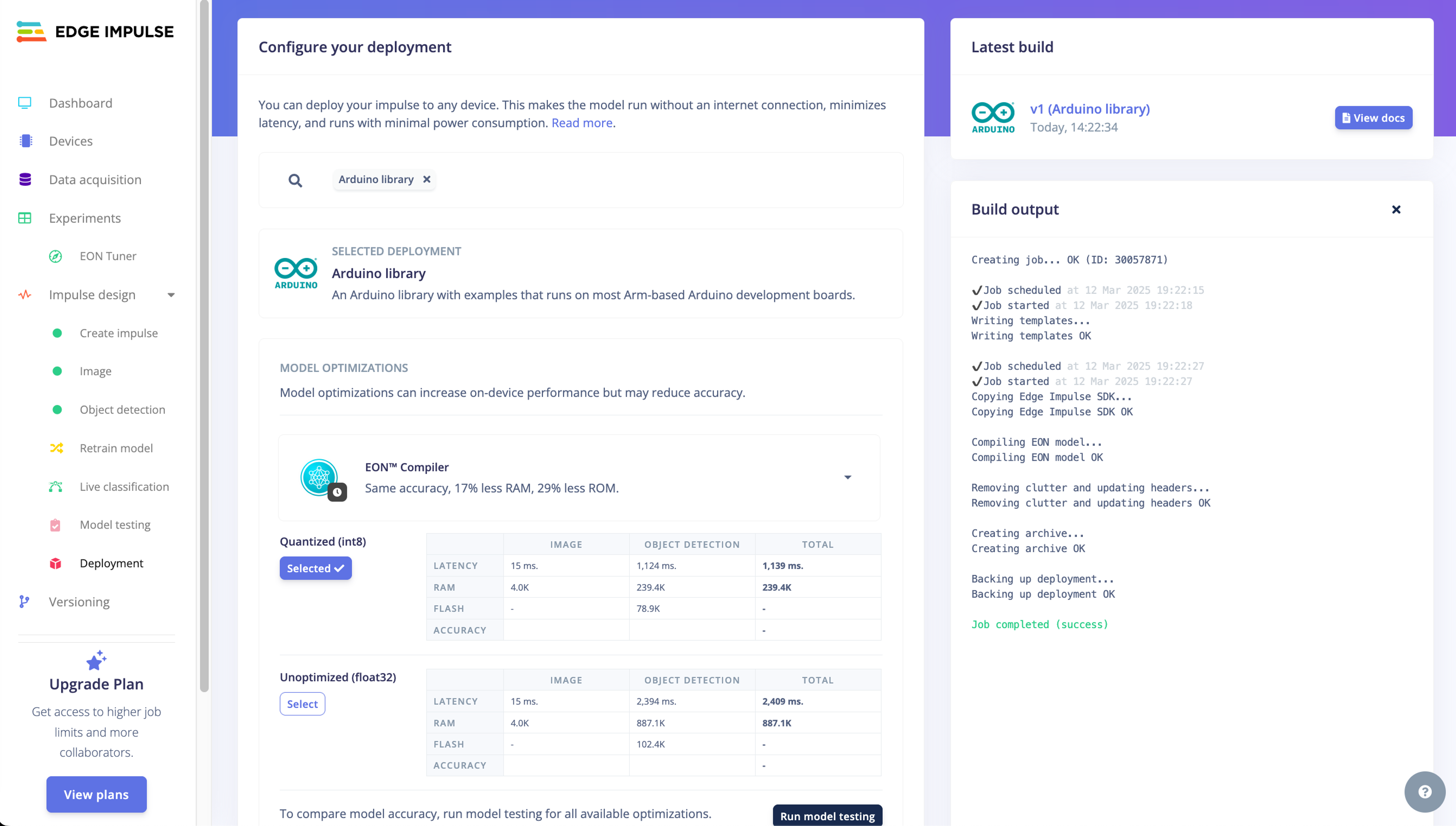This screenshot has height=826, width=1456.
Task: Expand the EON Compiler dropdown
Action: [847, 478]
